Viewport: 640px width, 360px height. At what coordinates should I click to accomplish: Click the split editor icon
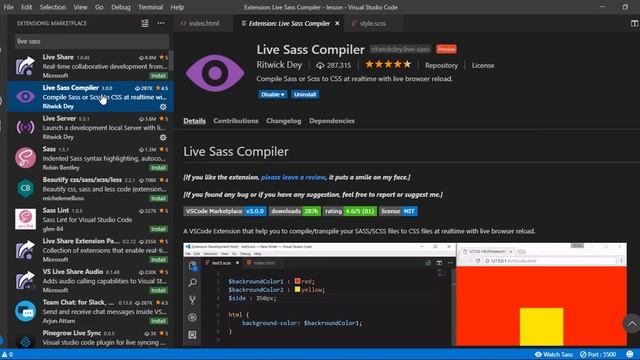634,23
